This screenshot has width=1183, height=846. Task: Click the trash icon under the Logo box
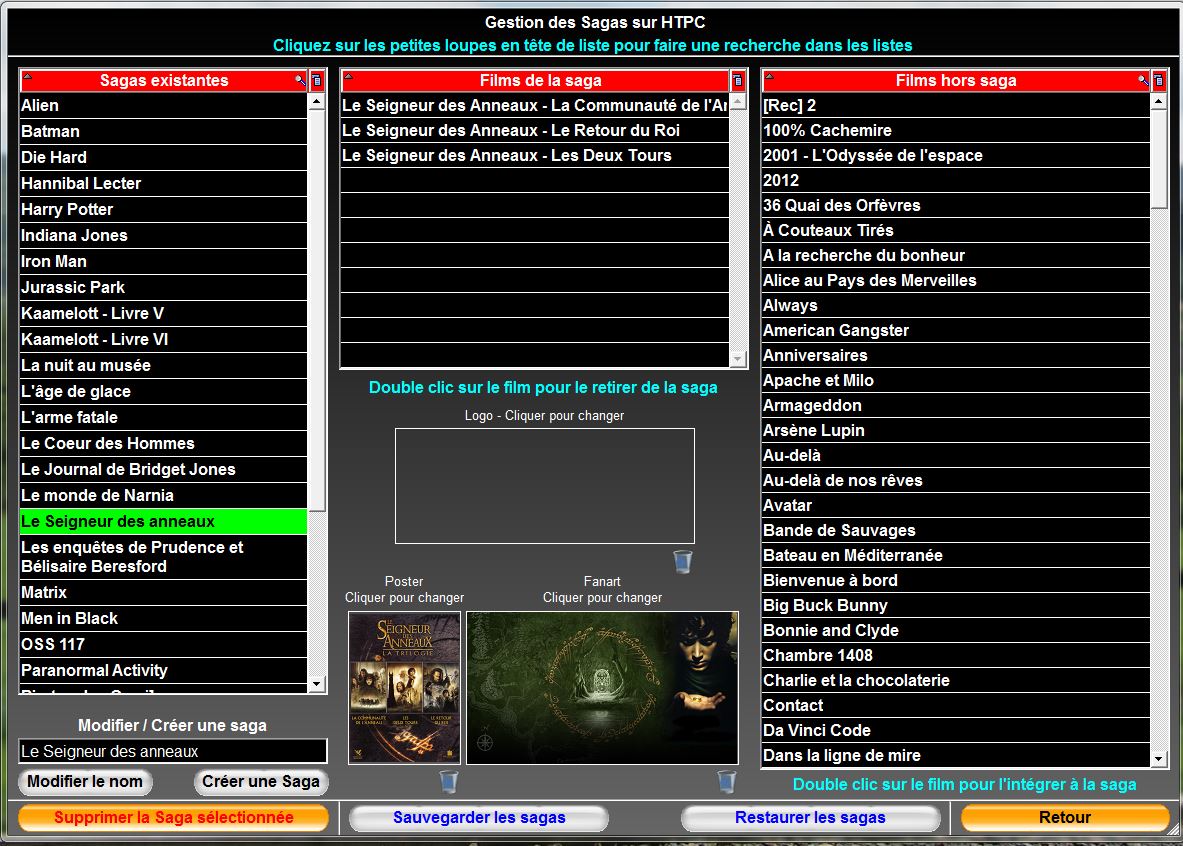[x=683, y=561]
